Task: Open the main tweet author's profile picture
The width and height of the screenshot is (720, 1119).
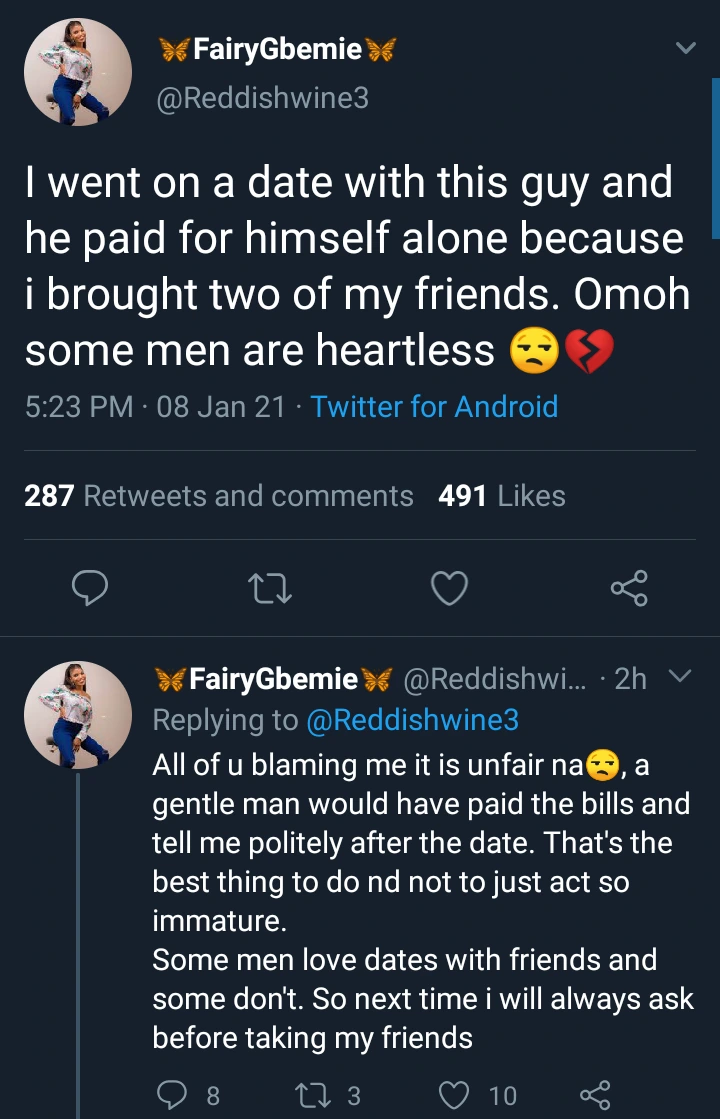Action: (78, 72)
